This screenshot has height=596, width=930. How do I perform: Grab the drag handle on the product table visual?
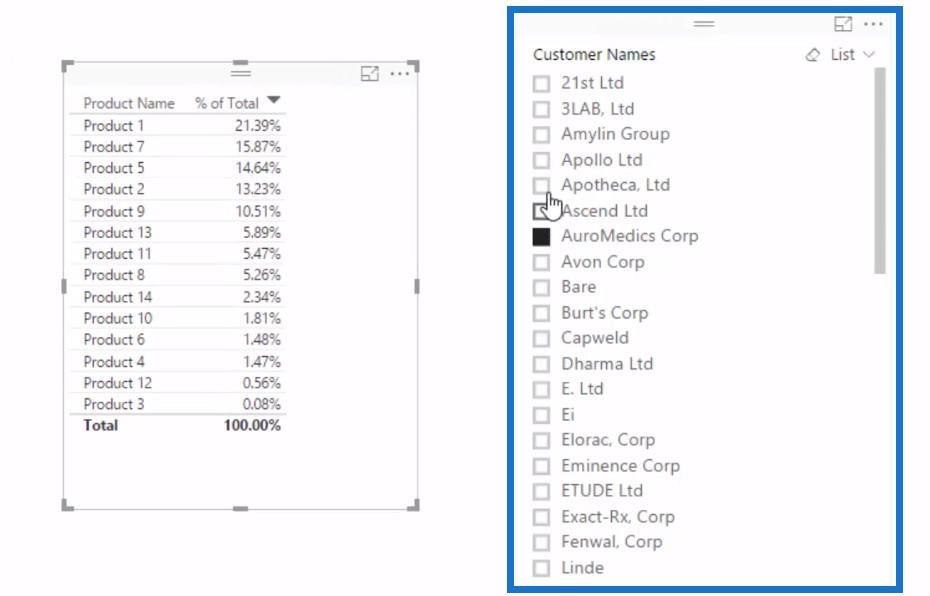point(240,73)
